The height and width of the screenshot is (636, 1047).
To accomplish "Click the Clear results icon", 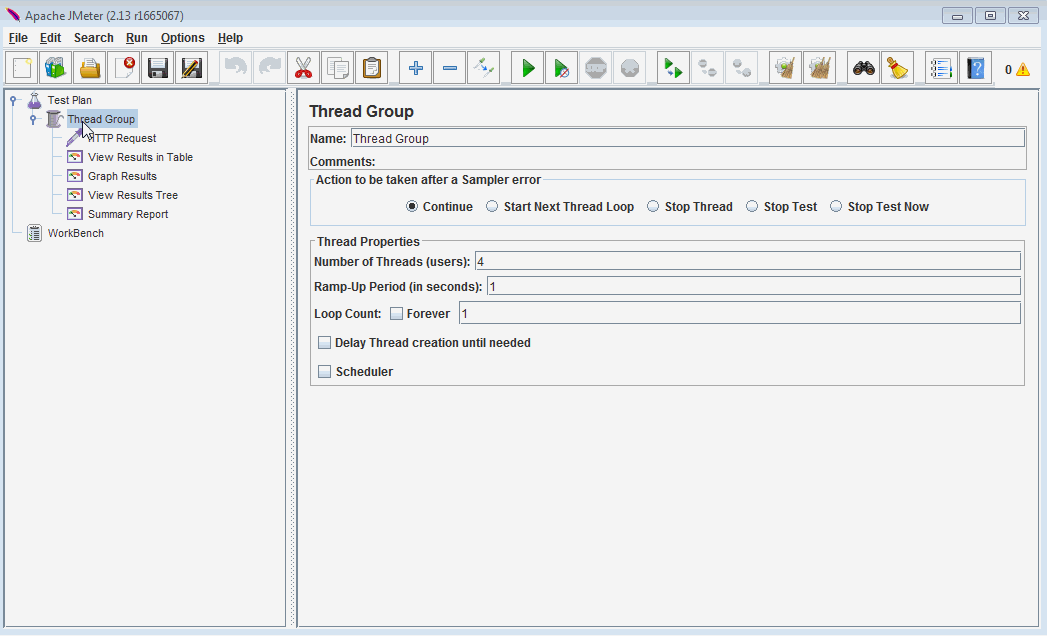I will [786, 68].
